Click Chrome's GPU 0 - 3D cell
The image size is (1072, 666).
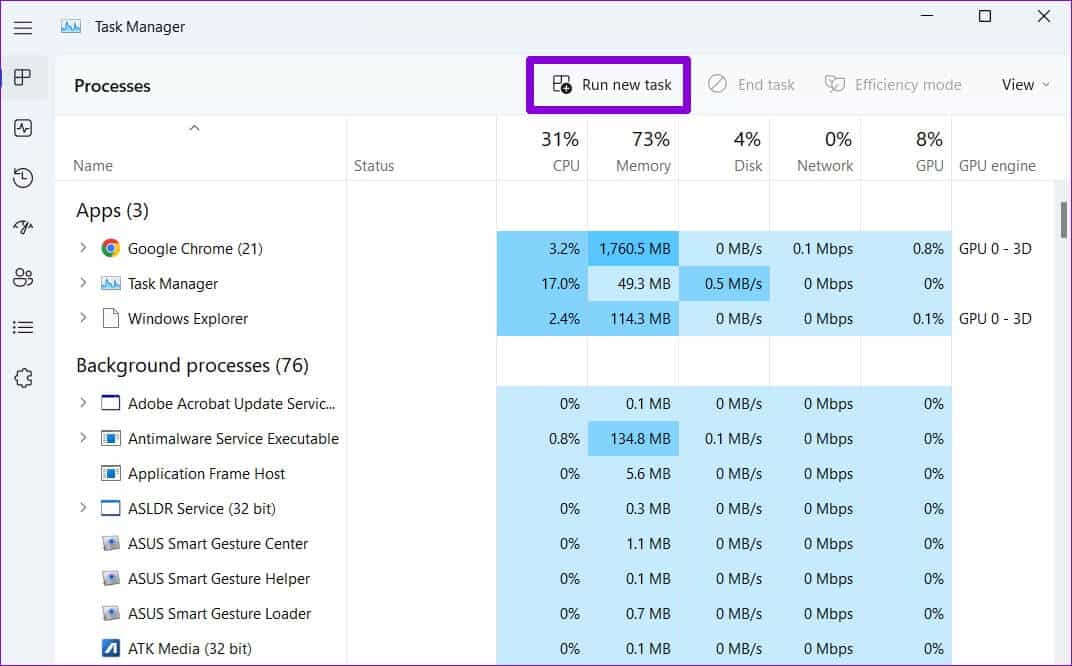click(x=995, y=249)
